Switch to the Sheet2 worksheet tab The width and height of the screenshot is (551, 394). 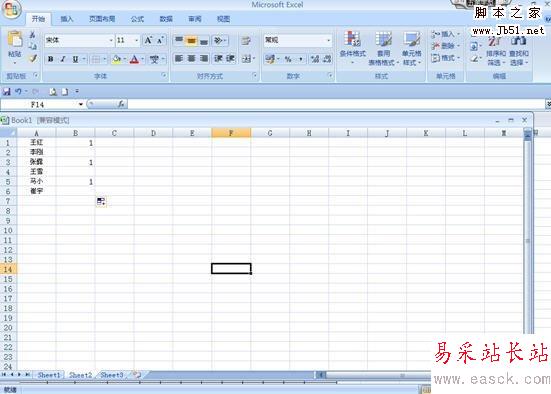point(80,375)
